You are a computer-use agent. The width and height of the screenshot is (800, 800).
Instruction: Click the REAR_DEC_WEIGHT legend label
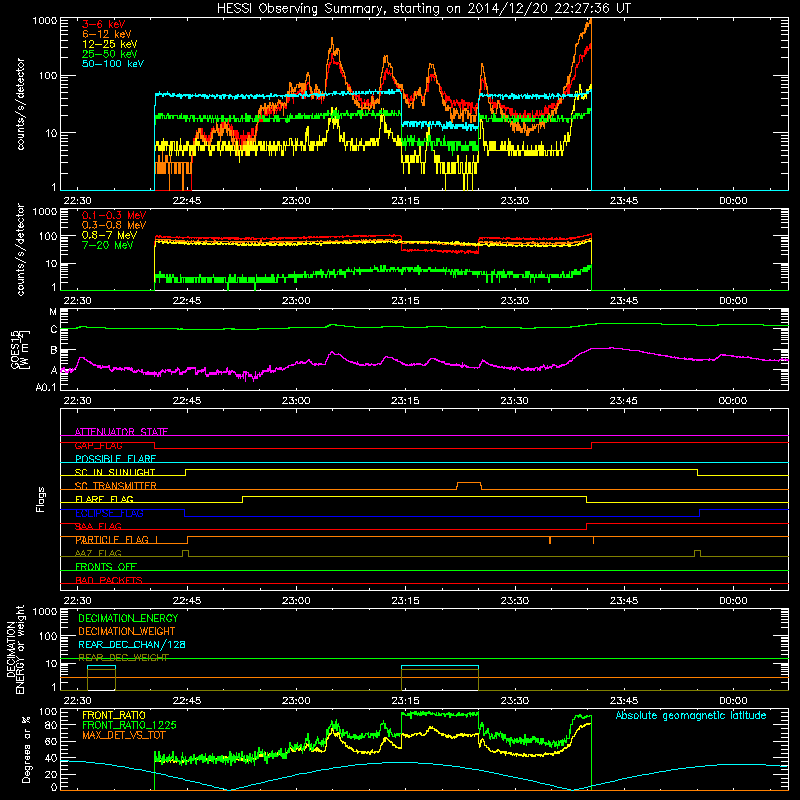(x=123, y=658)
